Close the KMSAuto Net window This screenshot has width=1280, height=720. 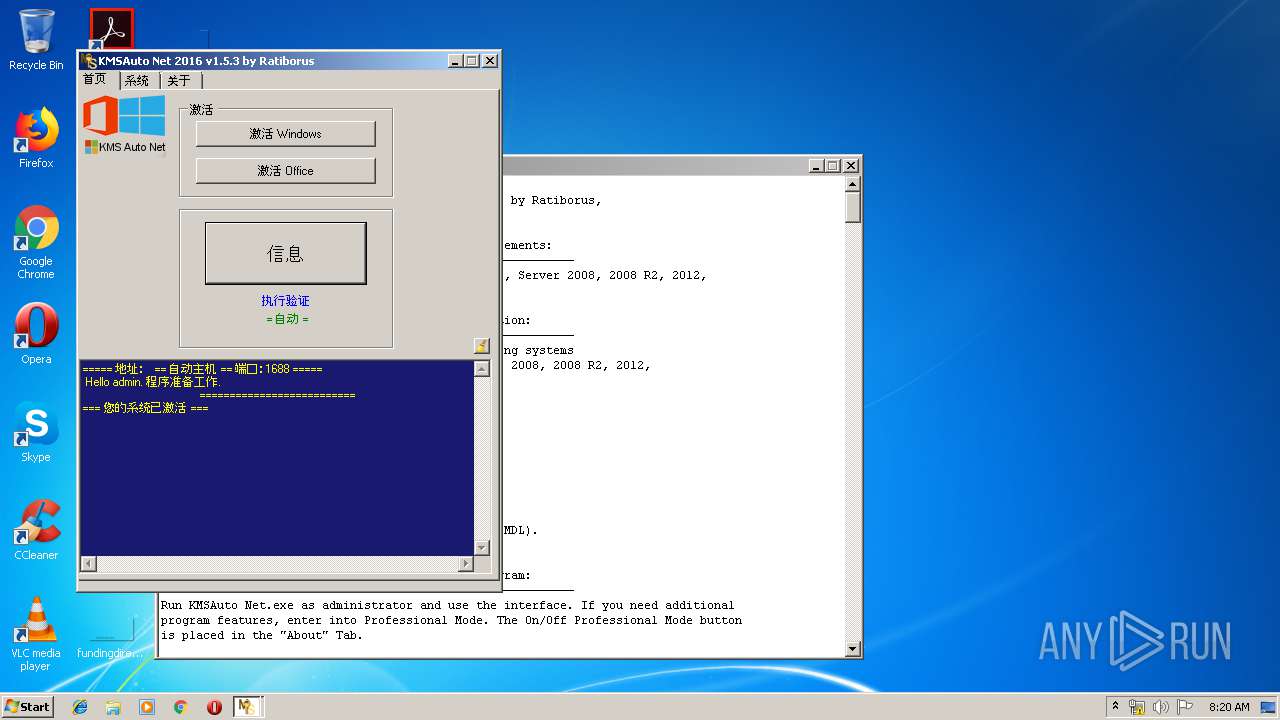(490, 61)
